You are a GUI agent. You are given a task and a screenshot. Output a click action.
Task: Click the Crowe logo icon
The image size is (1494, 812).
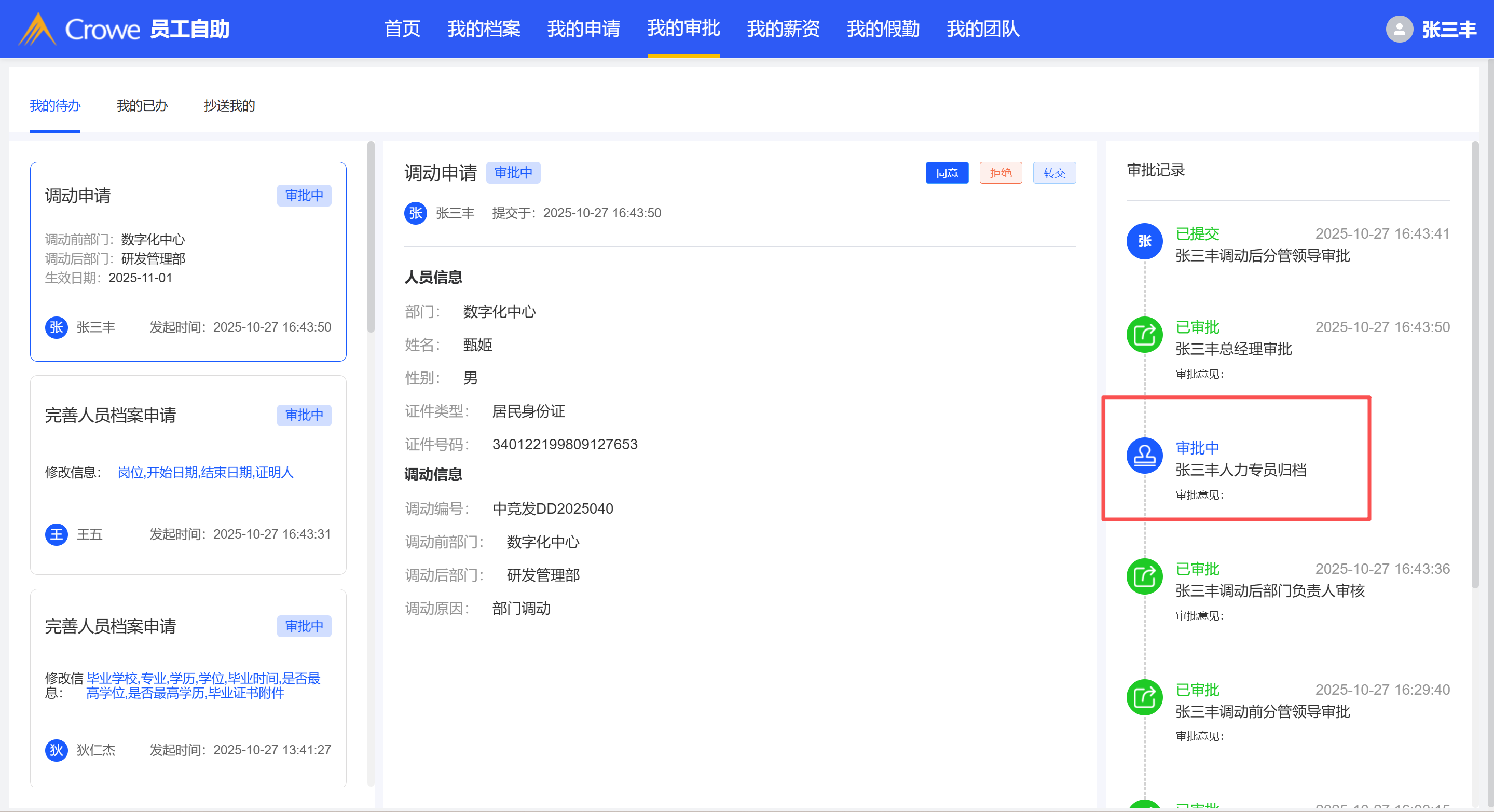[37, 29]
